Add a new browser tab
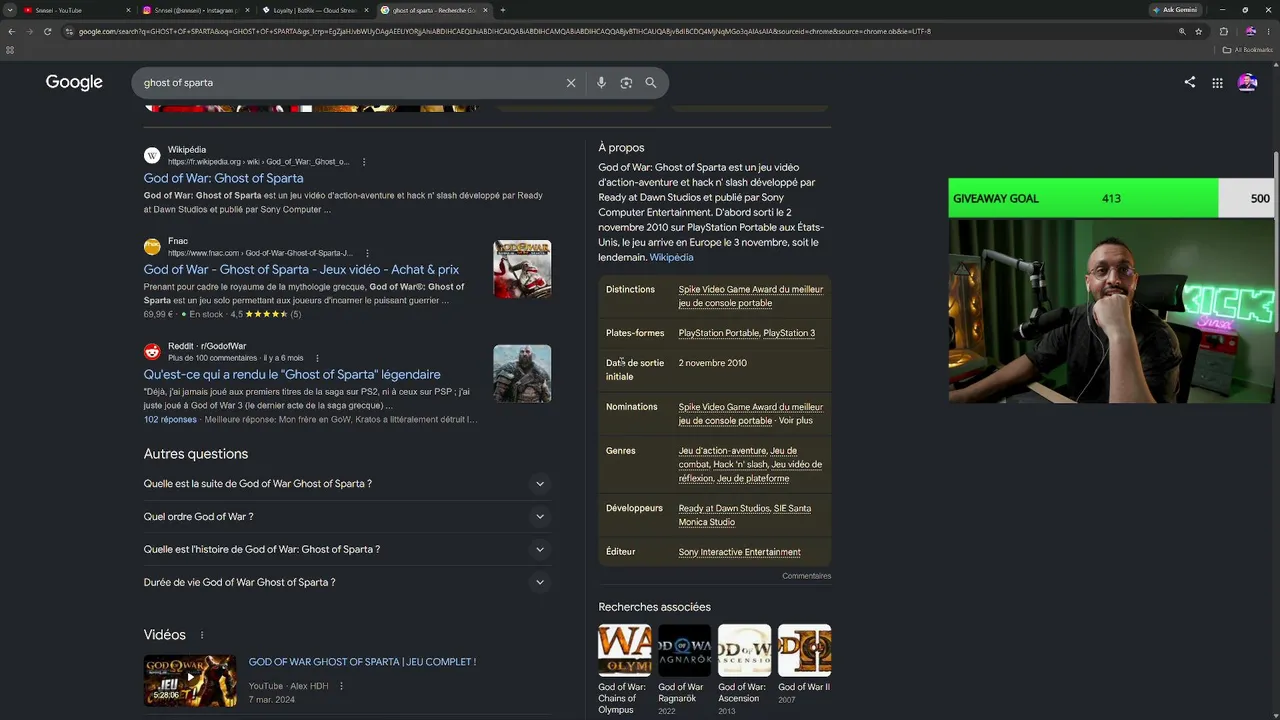This screenshot has height=720, width=1280. (502, 10)
